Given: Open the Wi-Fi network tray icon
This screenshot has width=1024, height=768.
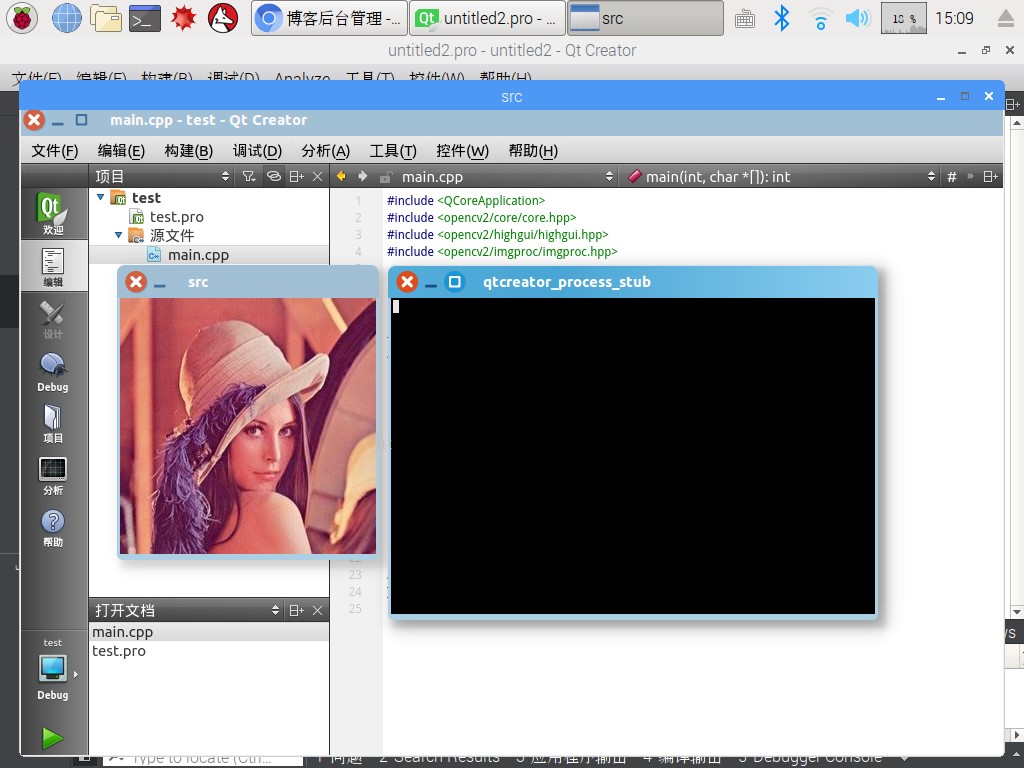Looking at the screenshot, I should click(x=820, y=18).
